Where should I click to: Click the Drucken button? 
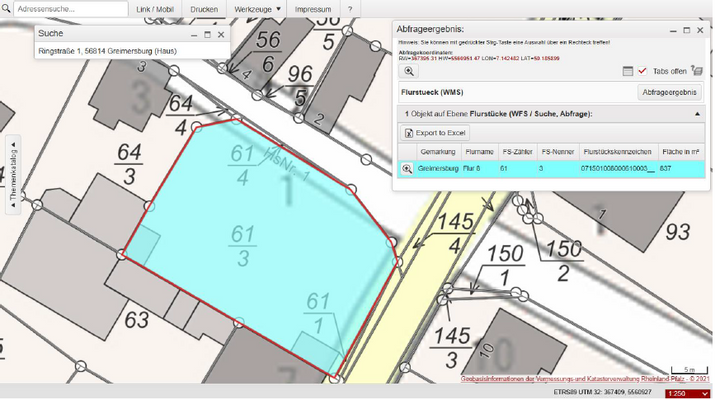pos(204,9)
